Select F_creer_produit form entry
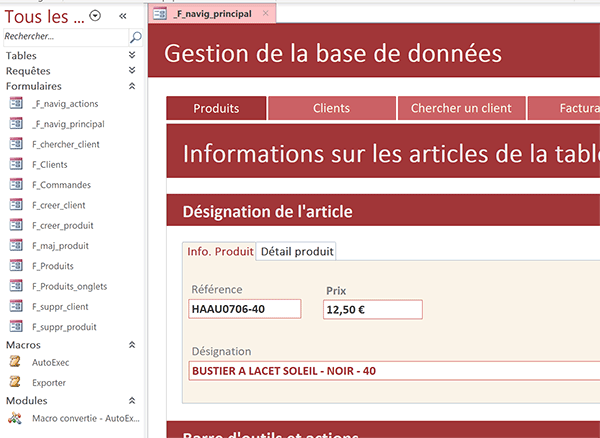The image size is (600, 438). pyautogui.click(x=63, y=225)
